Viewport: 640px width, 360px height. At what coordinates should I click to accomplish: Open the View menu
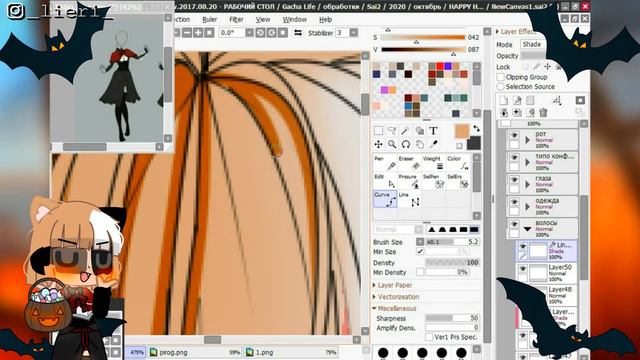coord(263,19)
